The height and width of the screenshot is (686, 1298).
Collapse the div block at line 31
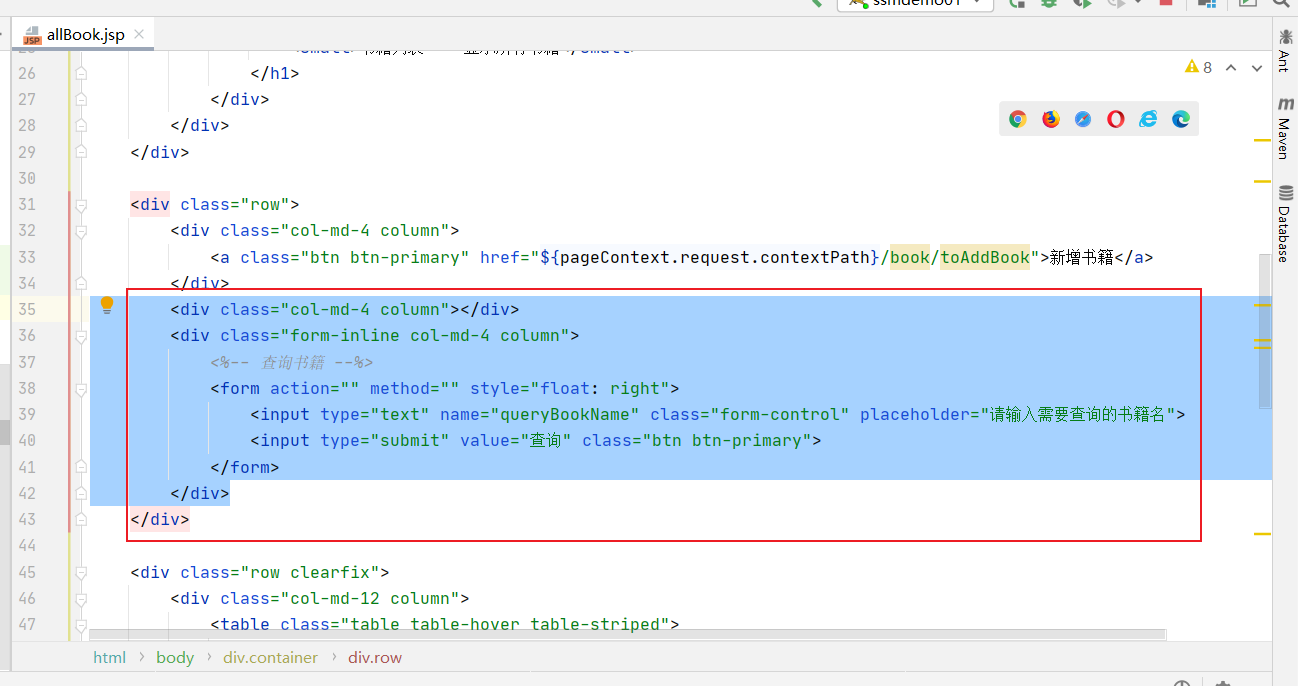[81, 204]
